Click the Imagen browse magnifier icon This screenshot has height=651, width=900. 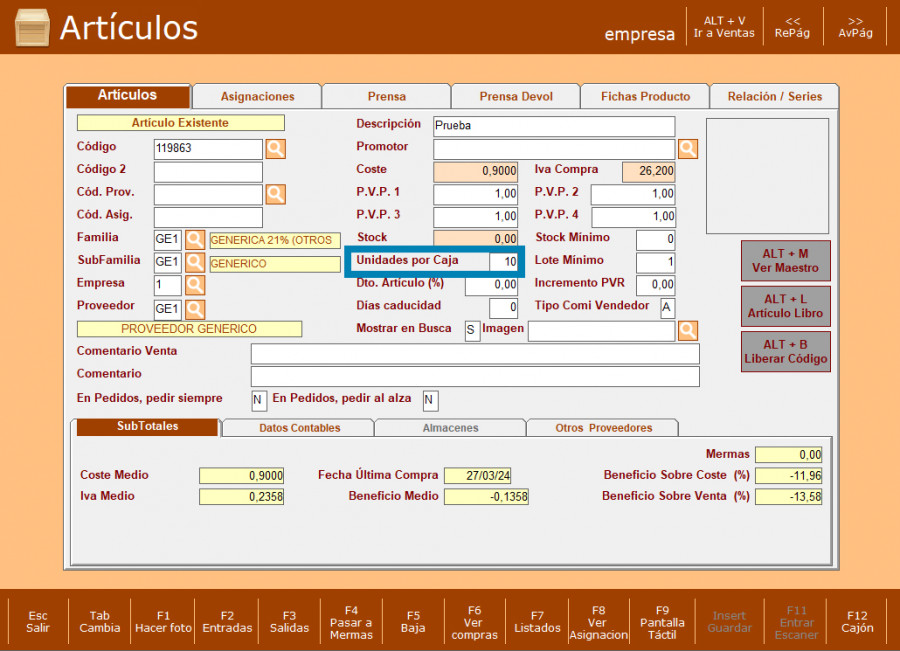(688, 330)
